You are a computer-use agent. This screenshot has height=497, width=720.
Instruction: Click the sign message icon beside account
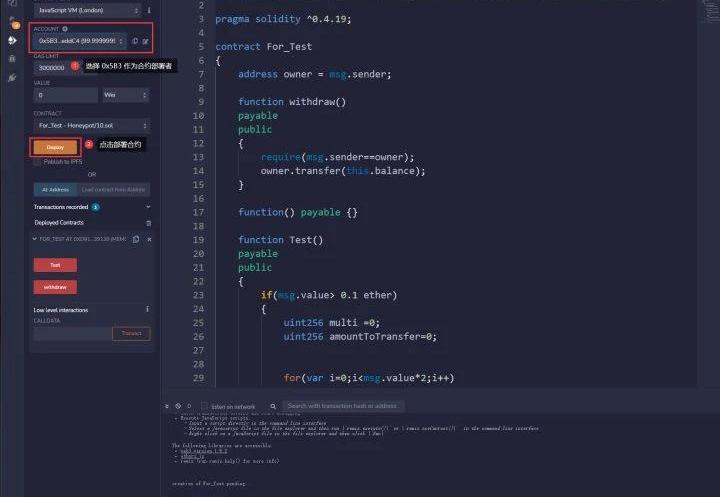tap(146, 41)
